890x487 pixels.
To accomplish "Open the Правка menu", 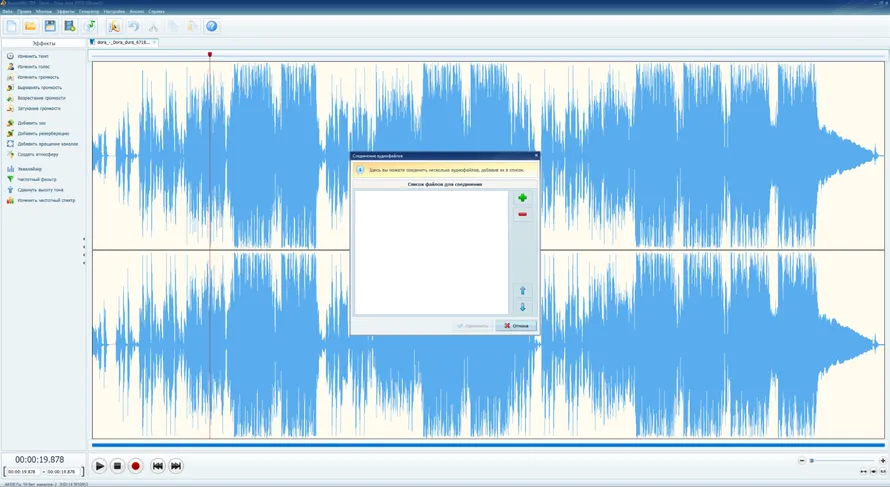I will click(24, 11).
